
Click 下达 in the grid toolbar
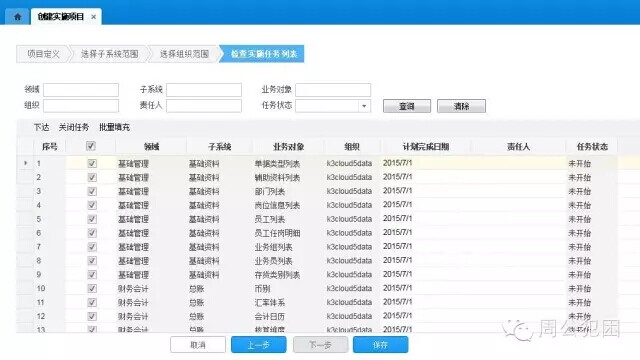(41, 127)
